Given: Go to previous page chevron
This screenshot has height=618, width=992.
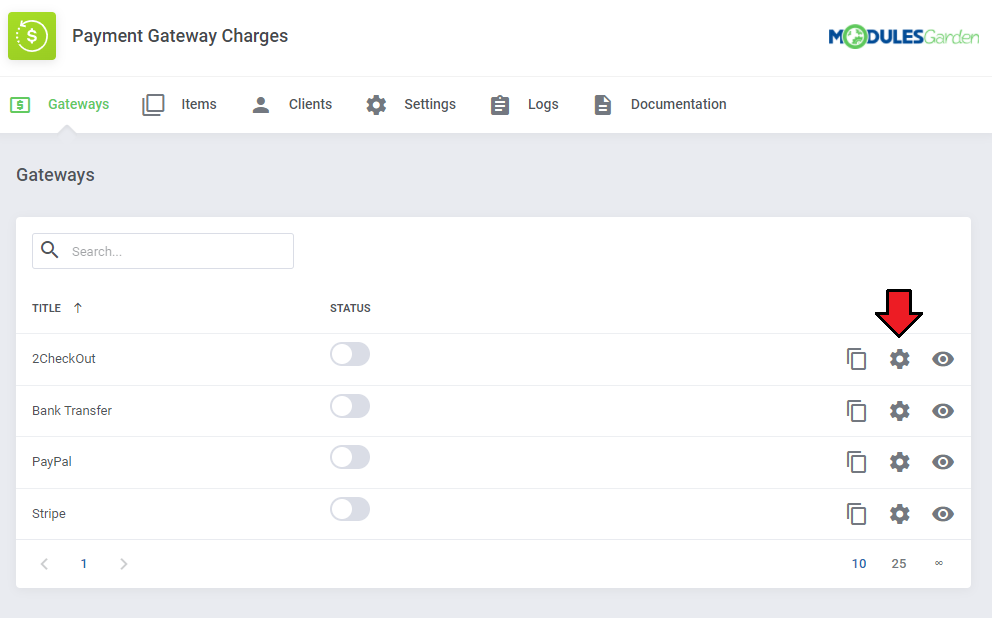Looking at the screenshot, I should pyautogui.click(x=44, y=564).
